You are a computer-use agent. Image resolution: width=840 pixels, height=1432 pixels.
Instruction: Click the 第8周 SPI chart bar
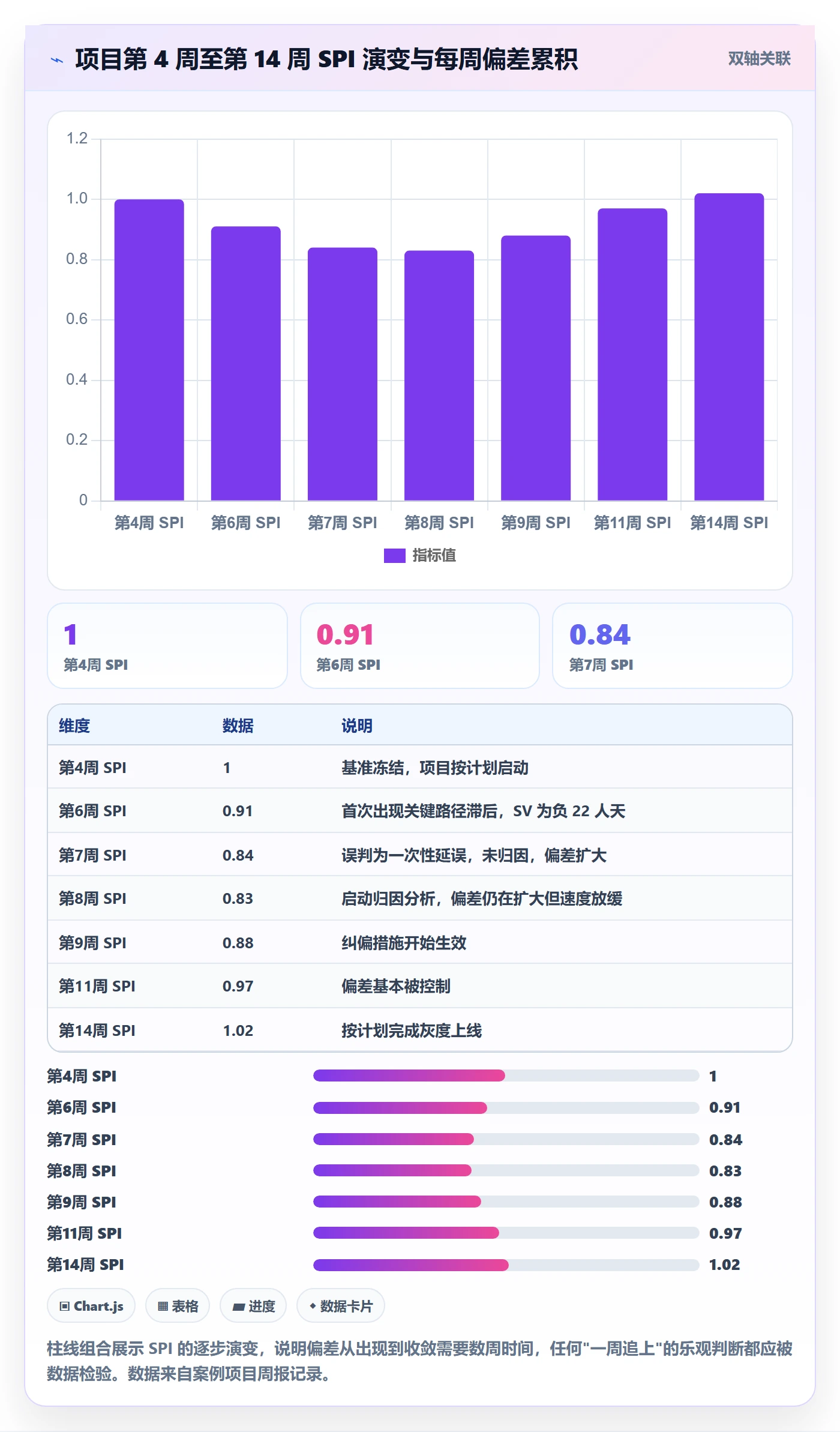click(x=439, y=376)
